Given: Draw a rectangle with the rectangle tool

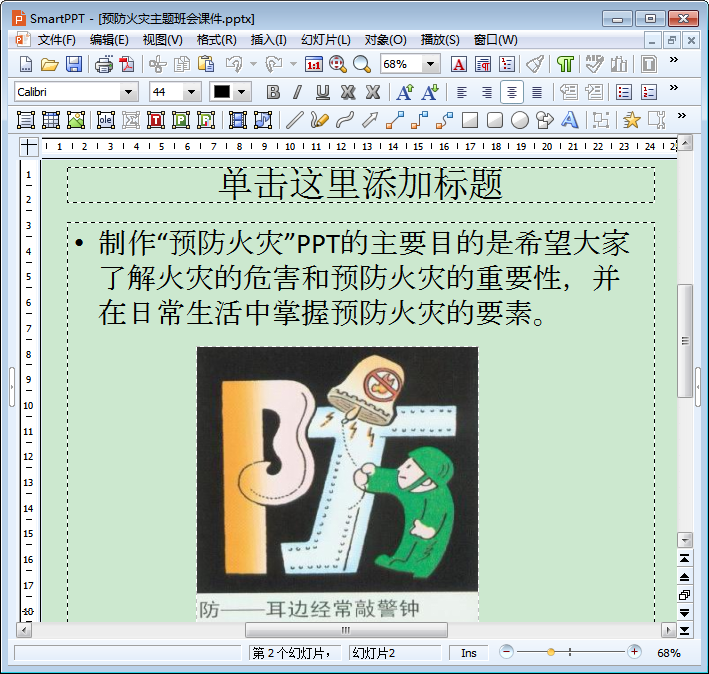Looking at the screenshot, I should click(470, 120).
